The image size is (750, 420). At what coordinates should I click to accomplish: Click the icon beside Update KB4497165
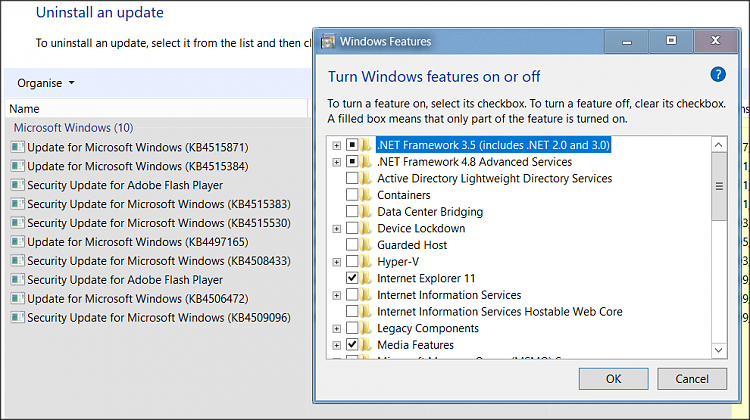click(x=18, y=242)
